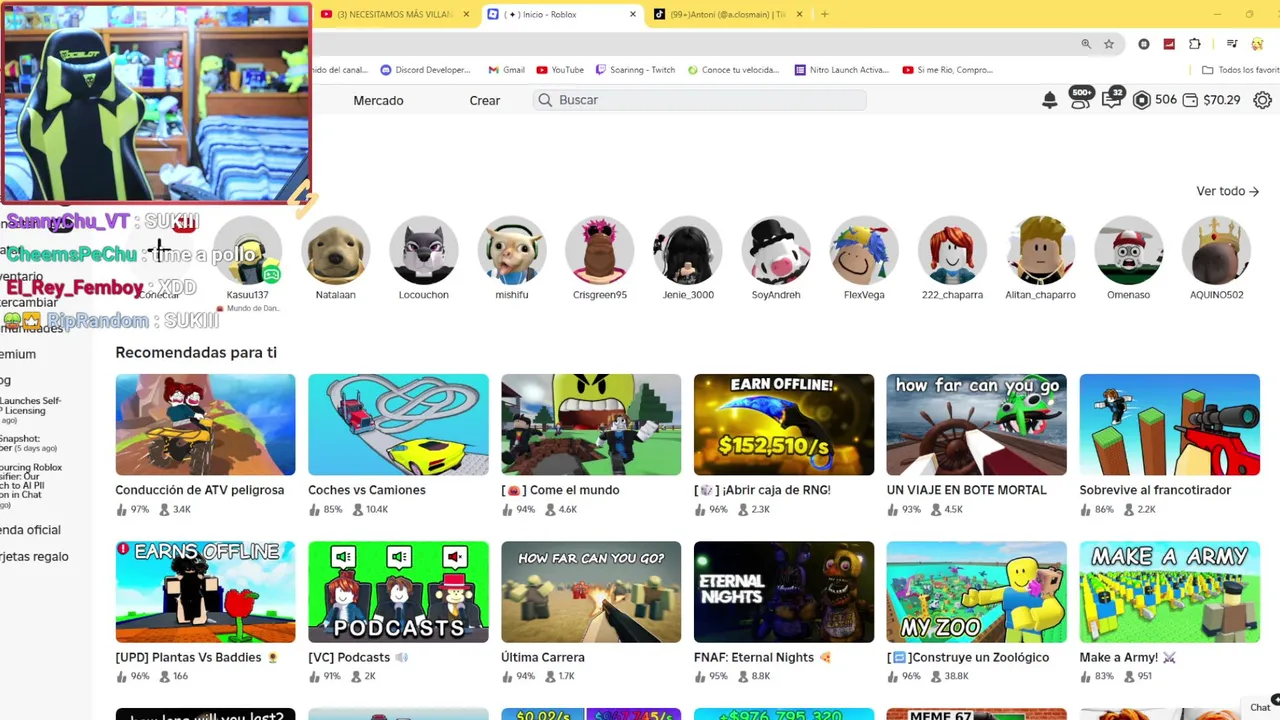Open the browser extensions puzzle icon

tap(1195, 44)
